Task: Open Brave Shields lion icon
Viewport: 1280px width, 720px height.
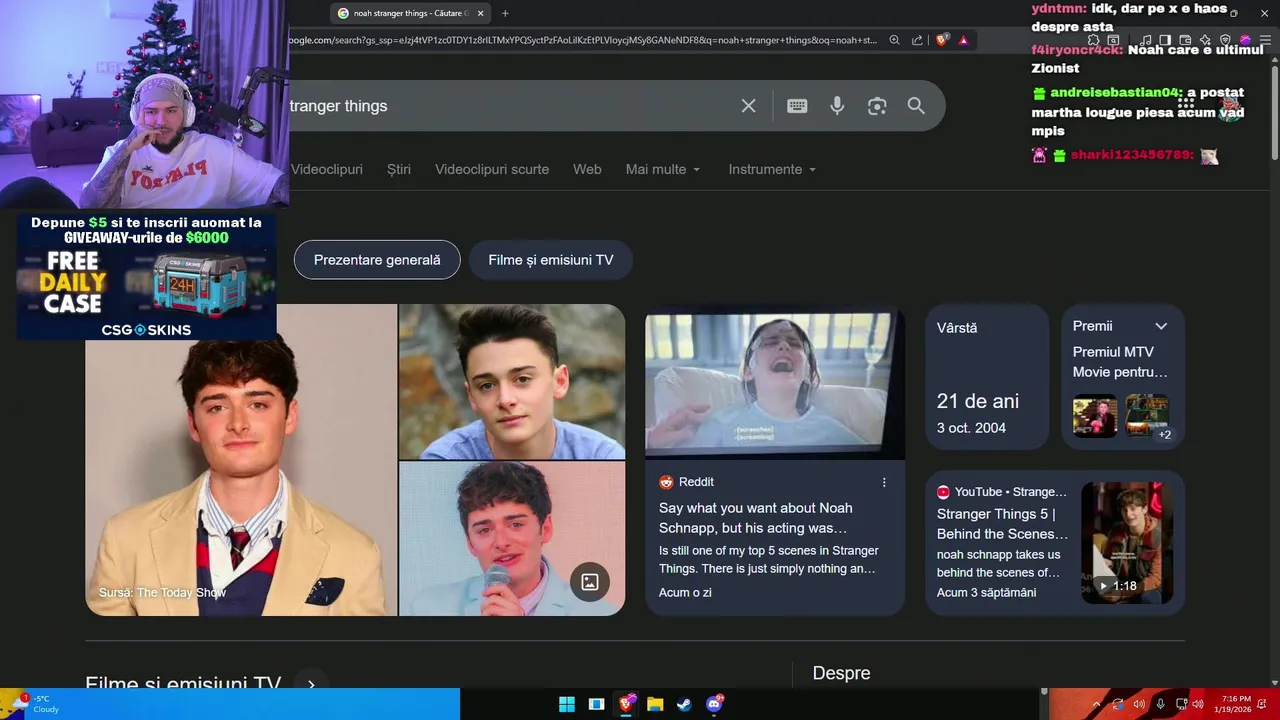Action: (942, 40)
